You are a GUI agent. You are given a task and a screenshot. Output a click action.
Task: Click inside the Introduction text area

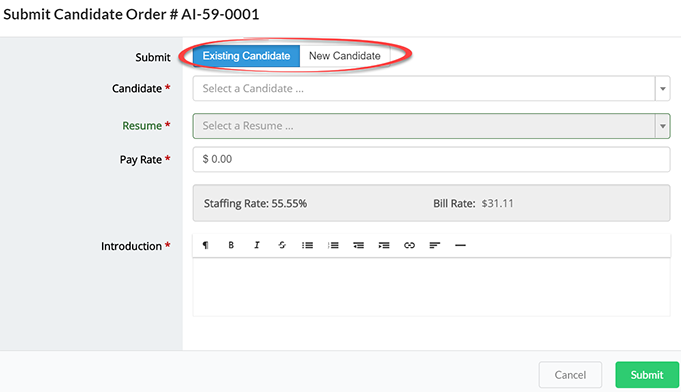[x=432, y=287]
